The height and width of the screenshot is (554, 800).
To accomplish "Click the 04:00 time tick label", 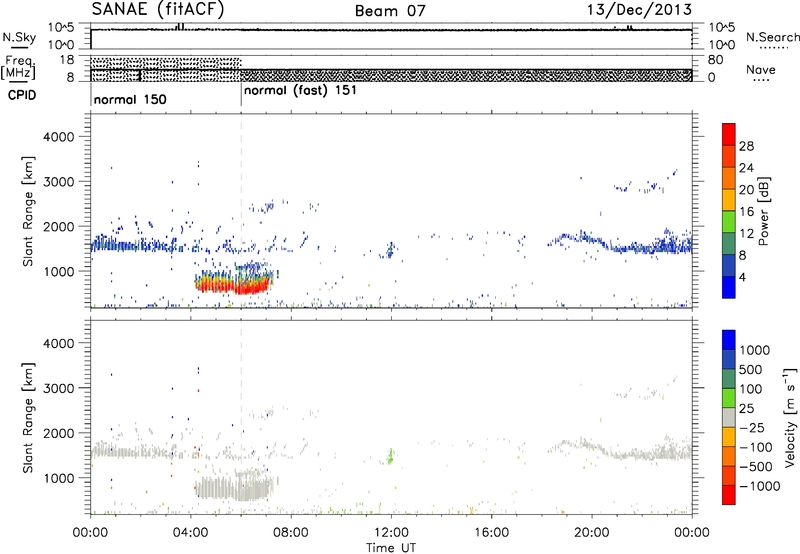I will pos(191,533).
